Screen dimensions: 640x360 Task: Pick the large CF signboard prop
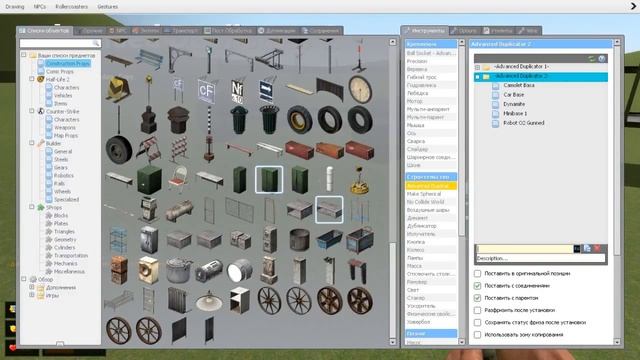pos(206,91)
